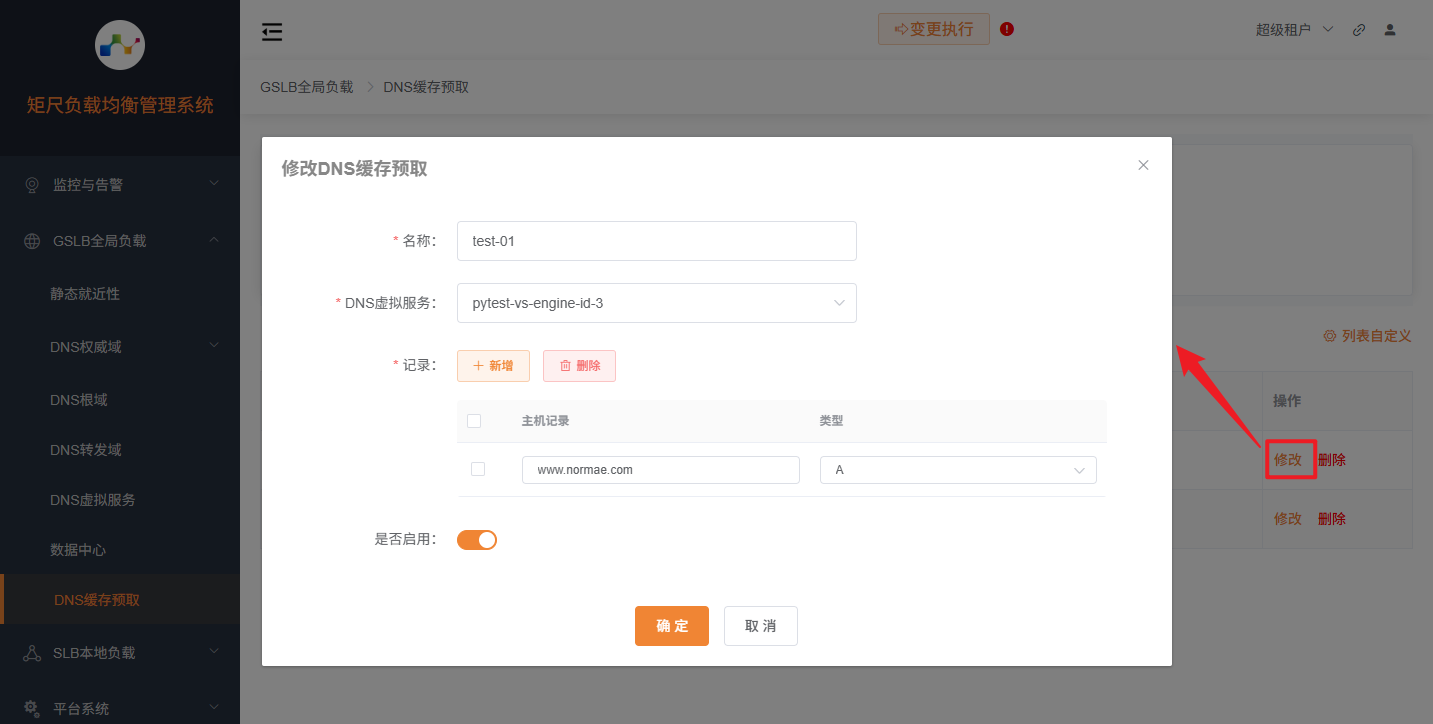
Task: Expand the 超级租户 dropdown menu
Action: click(x=1295, y=30)
